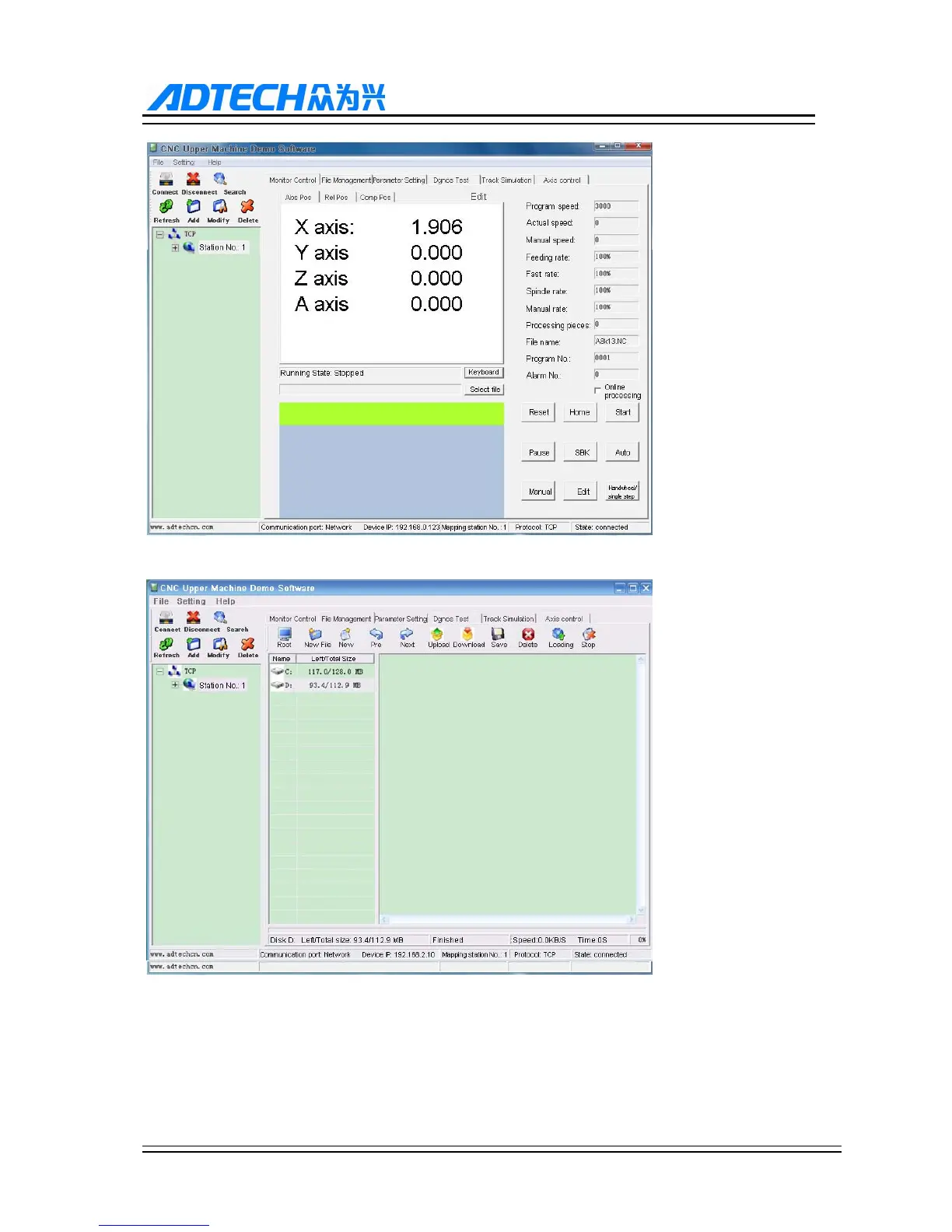This screenshot has height=1232, width=952.
Task: Click the lime green progress bar
Action: (391, 414)
